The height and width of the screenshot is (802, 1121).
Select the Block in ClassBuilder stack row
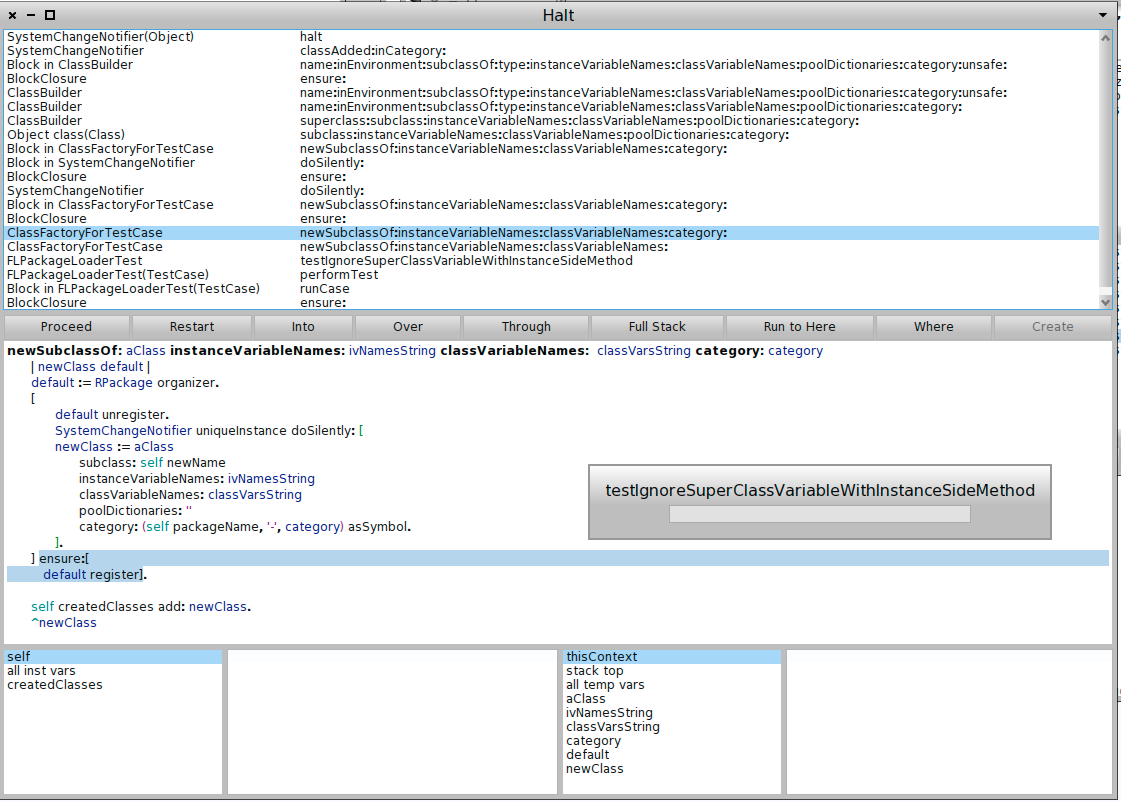pos(552,64)
